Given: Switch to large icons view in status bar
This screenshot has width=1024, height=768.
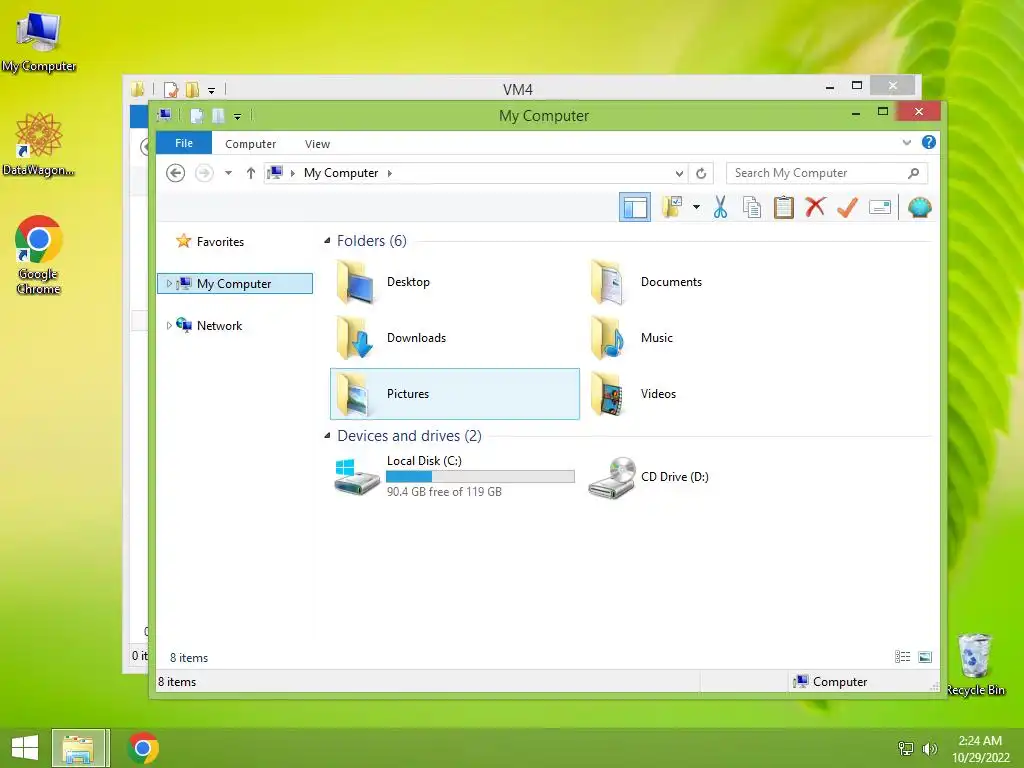Looking at the screenshot, I should click(x=925, y=657).
